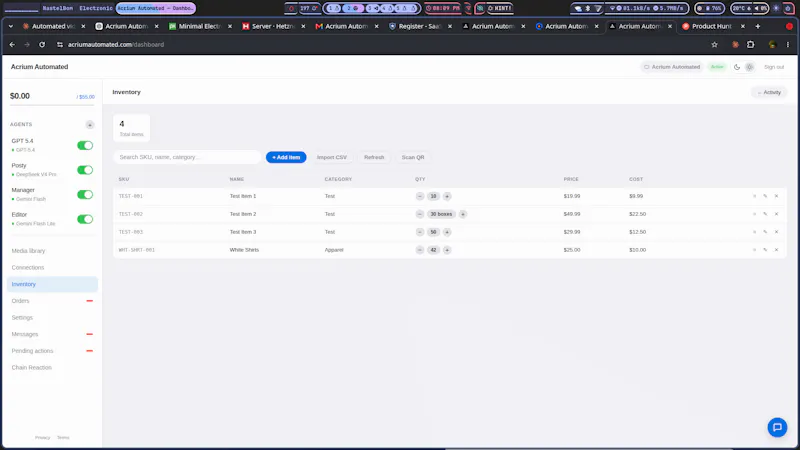
Task: Open the Activity panel
Action: tap(769, 92)
